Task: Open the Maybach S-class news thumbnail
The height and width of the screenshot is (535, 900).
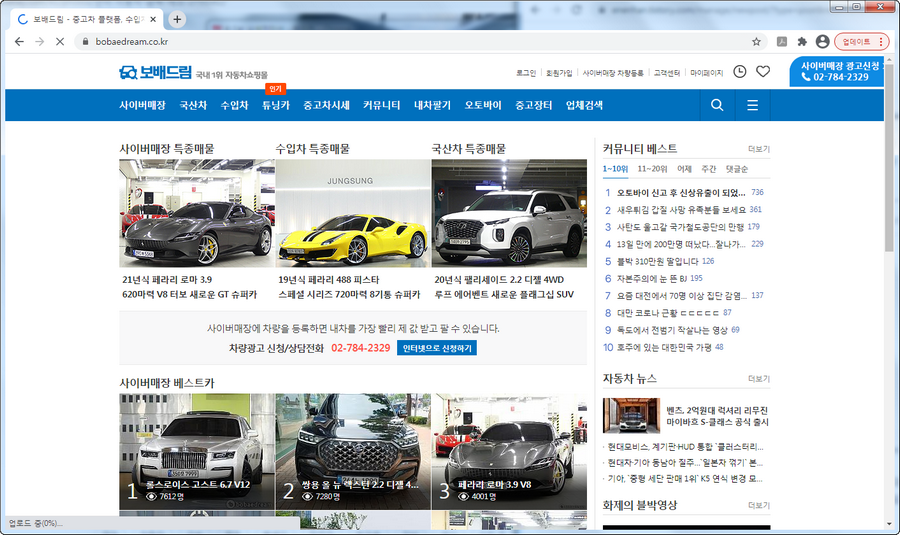Action: click(631, 415)
